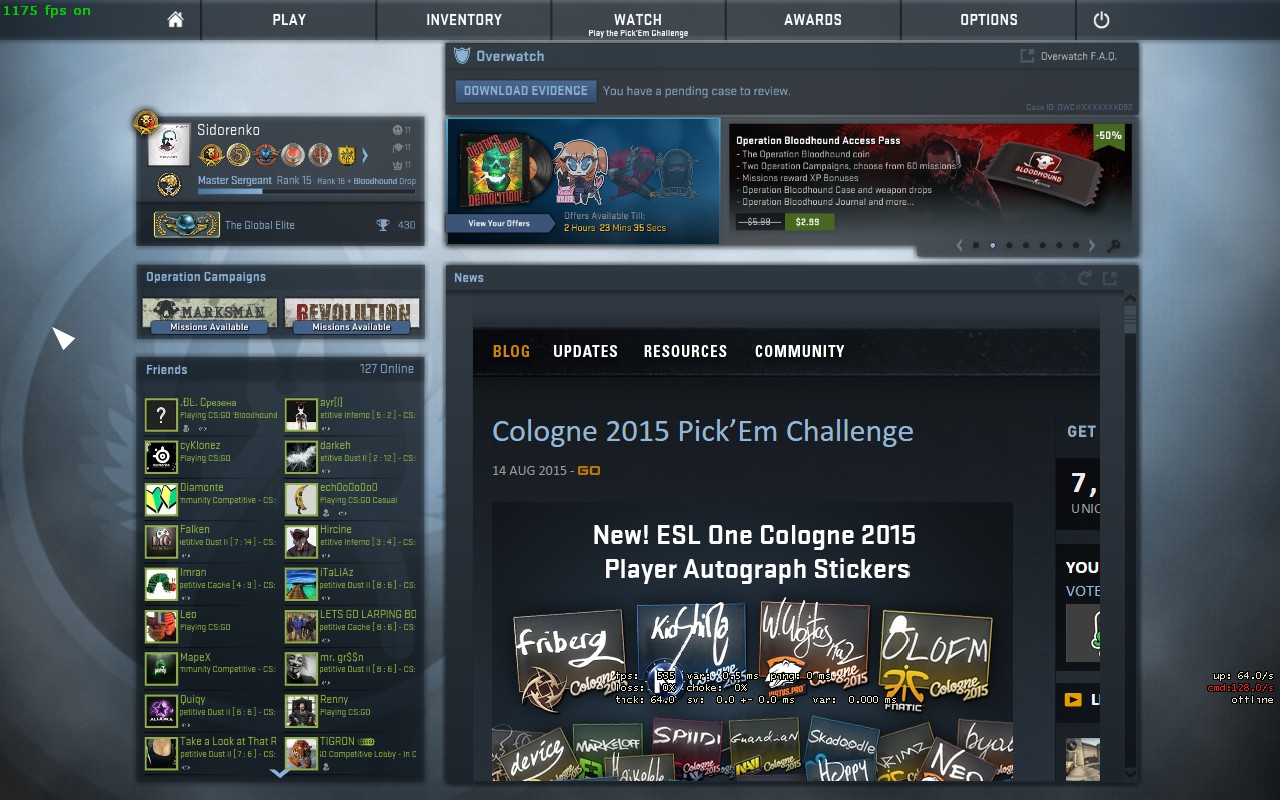Screen dimensions: 1280x800
Task: Expand the friends list with down chevron
Action: pos(280,773)
